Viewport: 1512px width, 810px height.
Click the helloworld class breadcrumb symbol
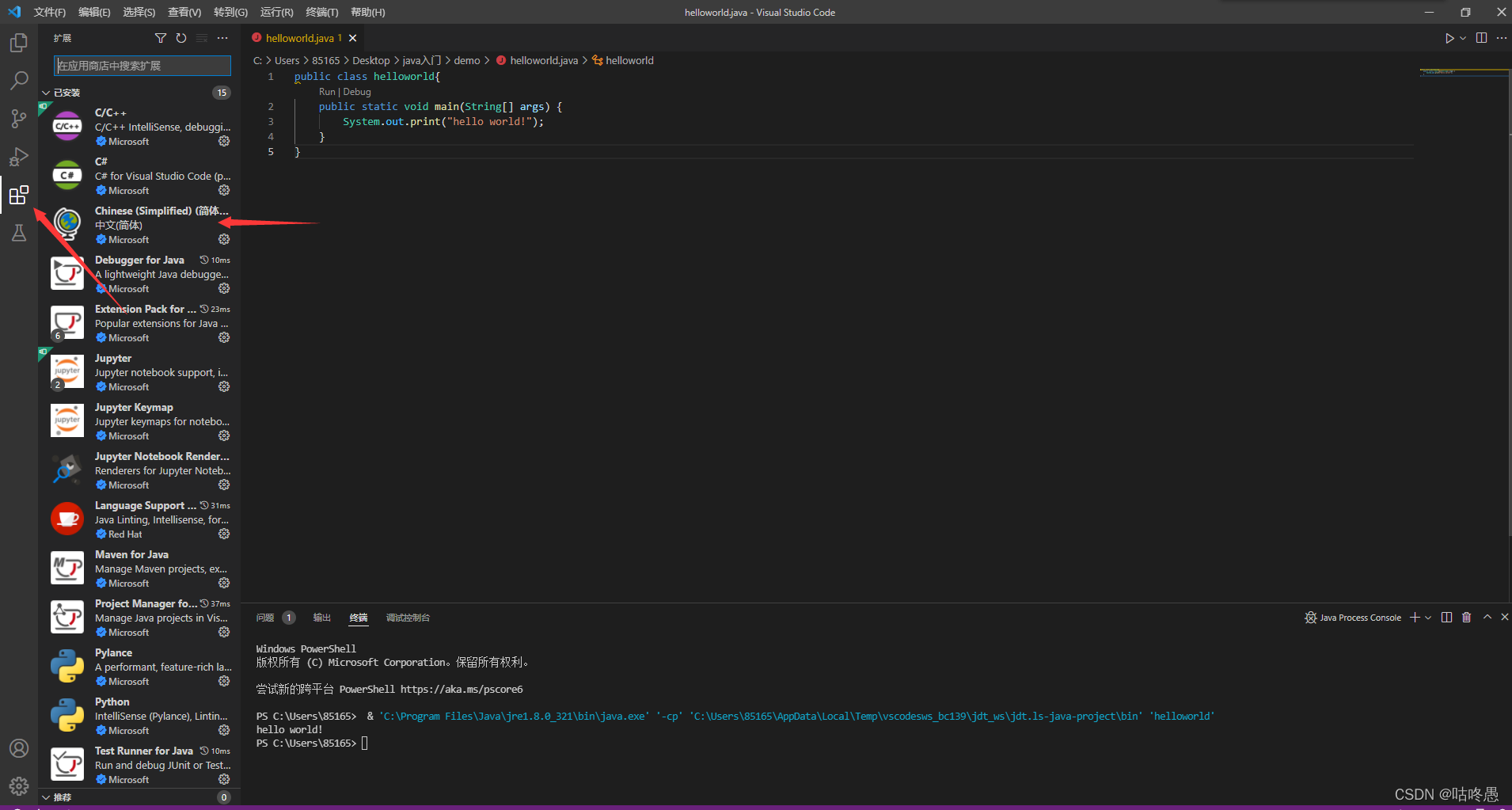[x=623, y=60]
